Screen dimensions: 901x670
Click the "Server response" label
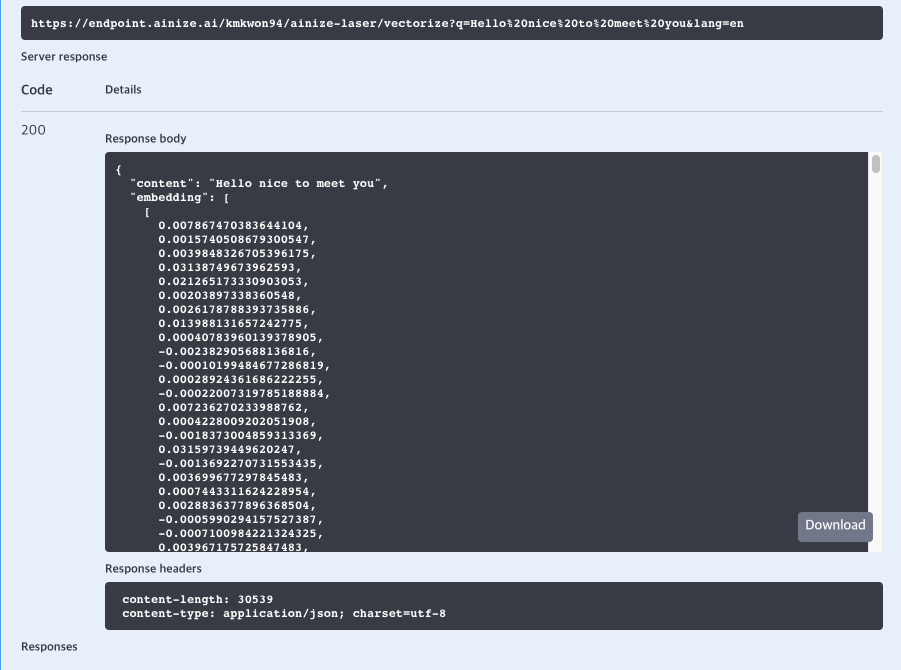(x=64, y=56)
